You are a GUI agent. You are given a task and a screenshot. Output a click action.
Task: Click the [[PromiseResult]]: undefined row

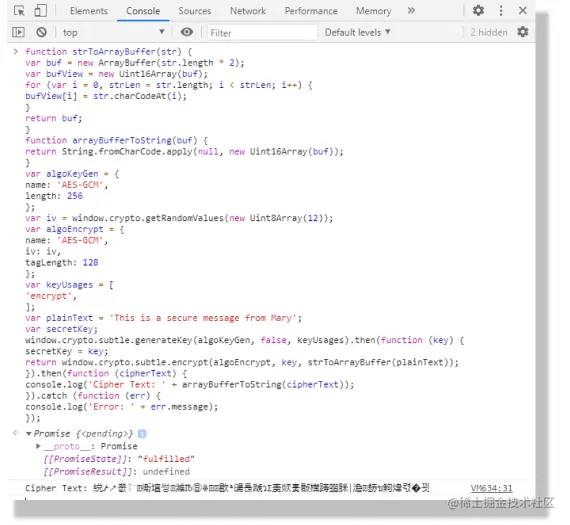116,472
